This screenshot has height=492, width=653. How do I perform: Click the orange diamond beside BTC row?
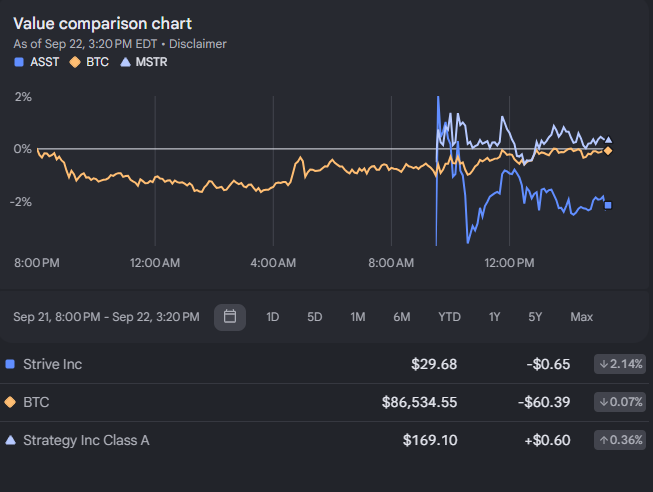[x=10, y=402]
